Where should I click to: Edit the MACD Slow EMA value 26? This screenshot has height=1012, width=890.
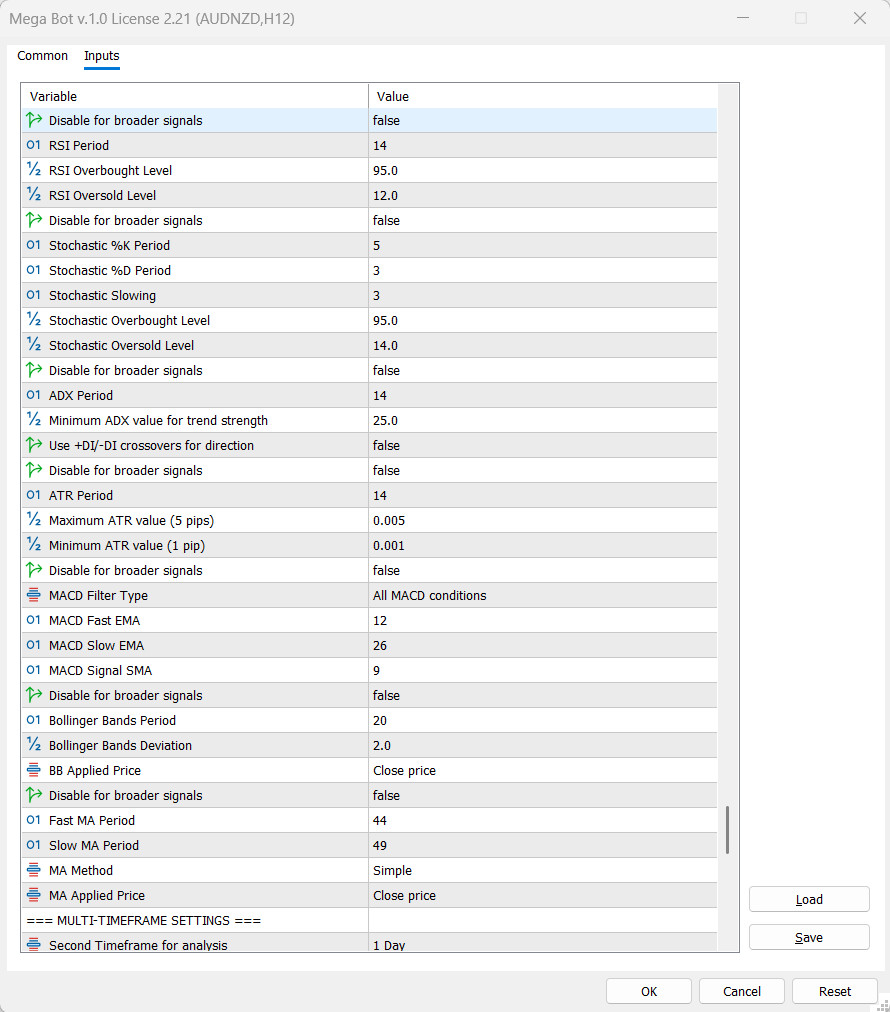tap(543, 645)
